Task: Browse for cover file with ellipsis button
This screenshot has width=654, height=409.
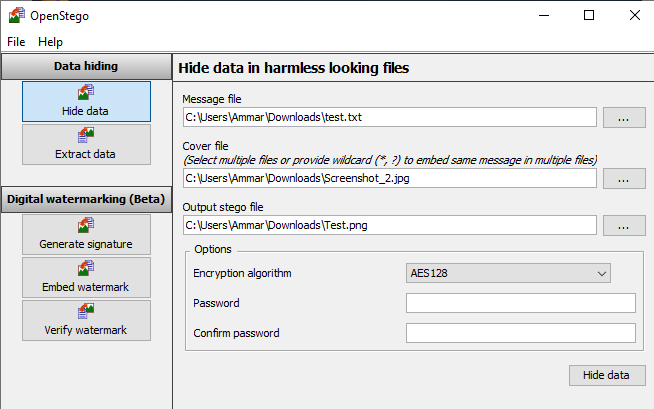Action: point(624,178)
